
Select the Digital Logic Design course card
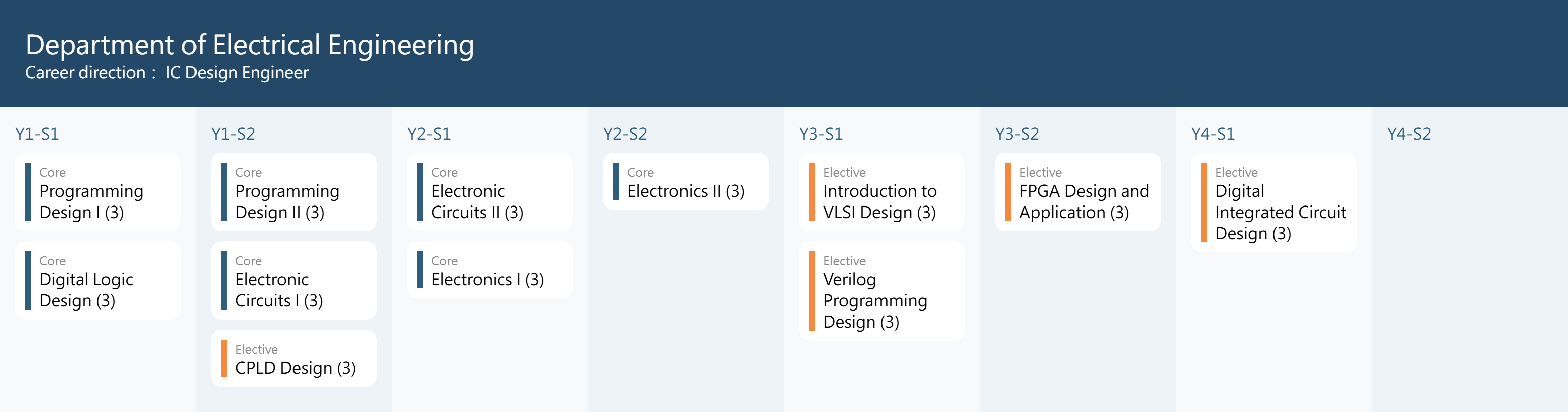pos(97,280)
